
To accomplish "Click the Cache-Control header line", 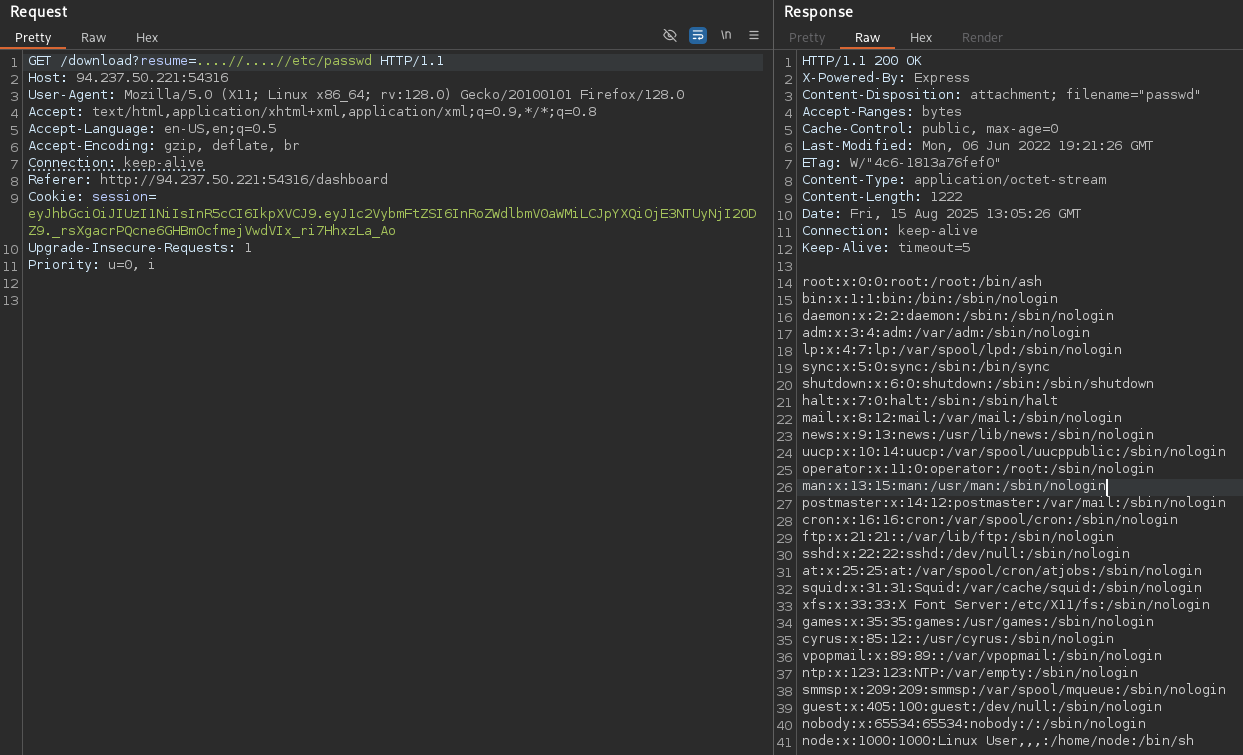I will point(930,129).
